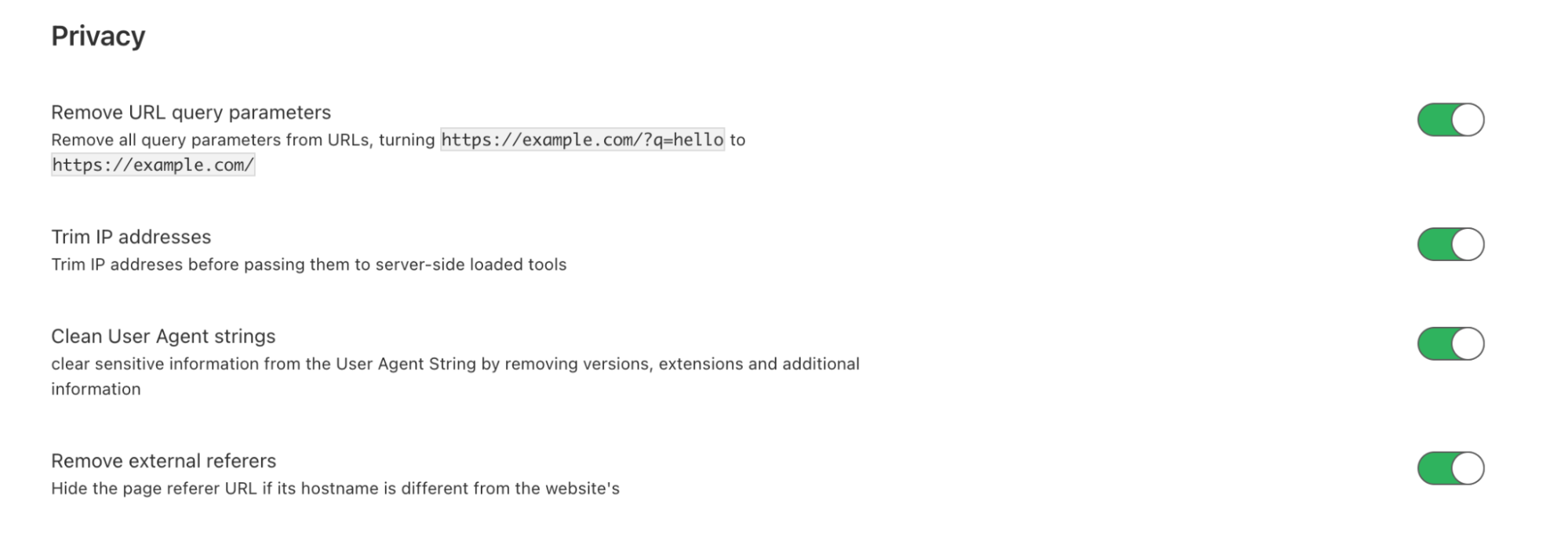Click the word "to" after the hello URL
The width and height of the screenshot is (1568, 556).
pyautogui.click(x=737, y=140)
